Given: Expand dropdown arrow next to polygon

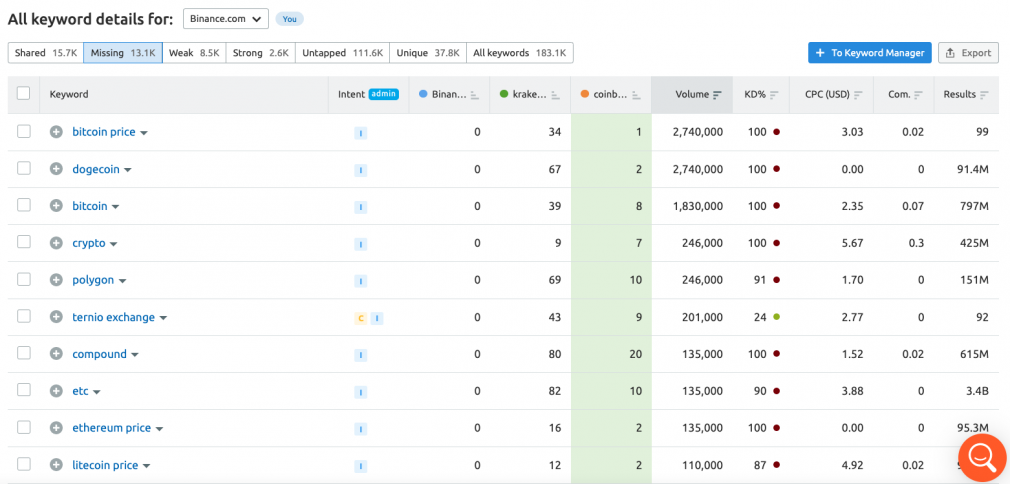Looking at the screenshot, I should 122,282.
